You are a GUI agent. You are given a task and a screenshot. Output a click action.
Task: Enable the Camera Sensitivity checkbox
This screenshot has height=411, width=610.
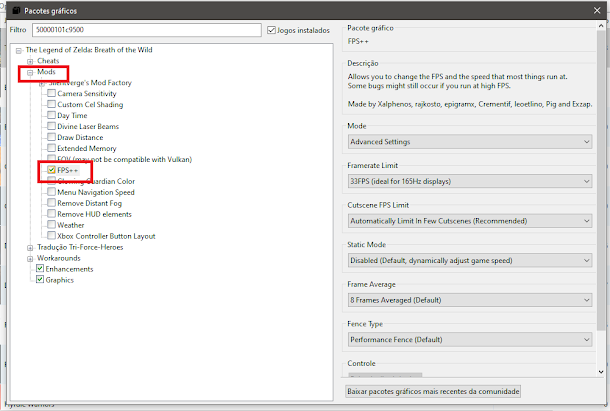tap(51, 93)
